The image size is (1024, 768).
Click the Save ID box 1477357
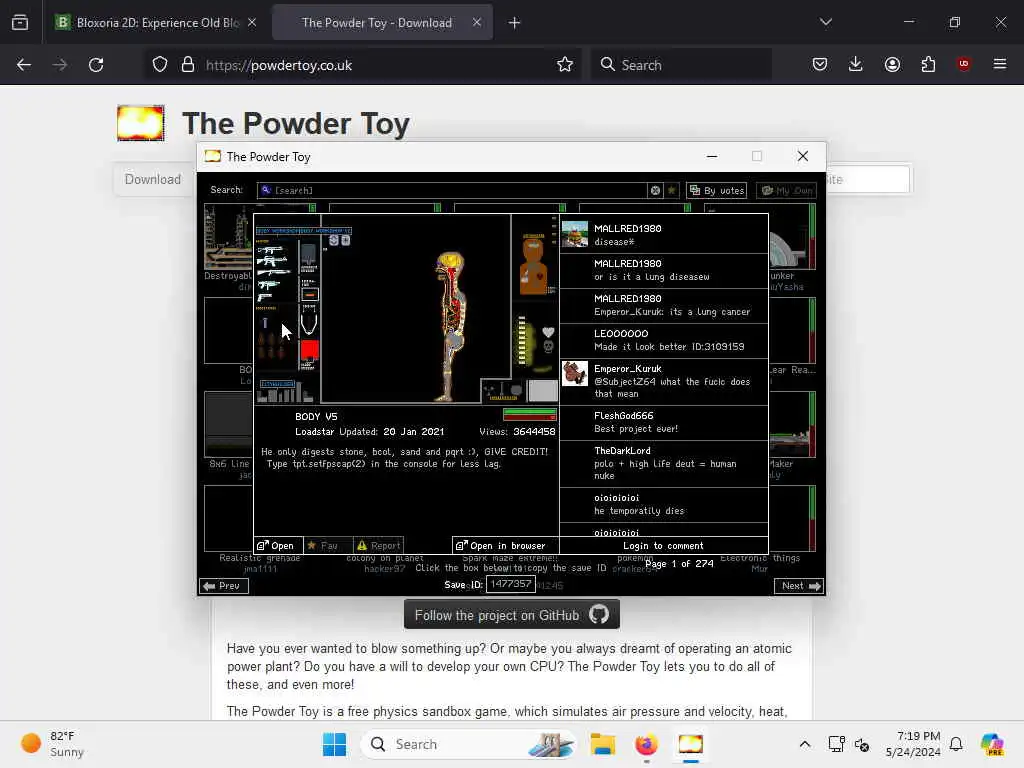[511, 584]
